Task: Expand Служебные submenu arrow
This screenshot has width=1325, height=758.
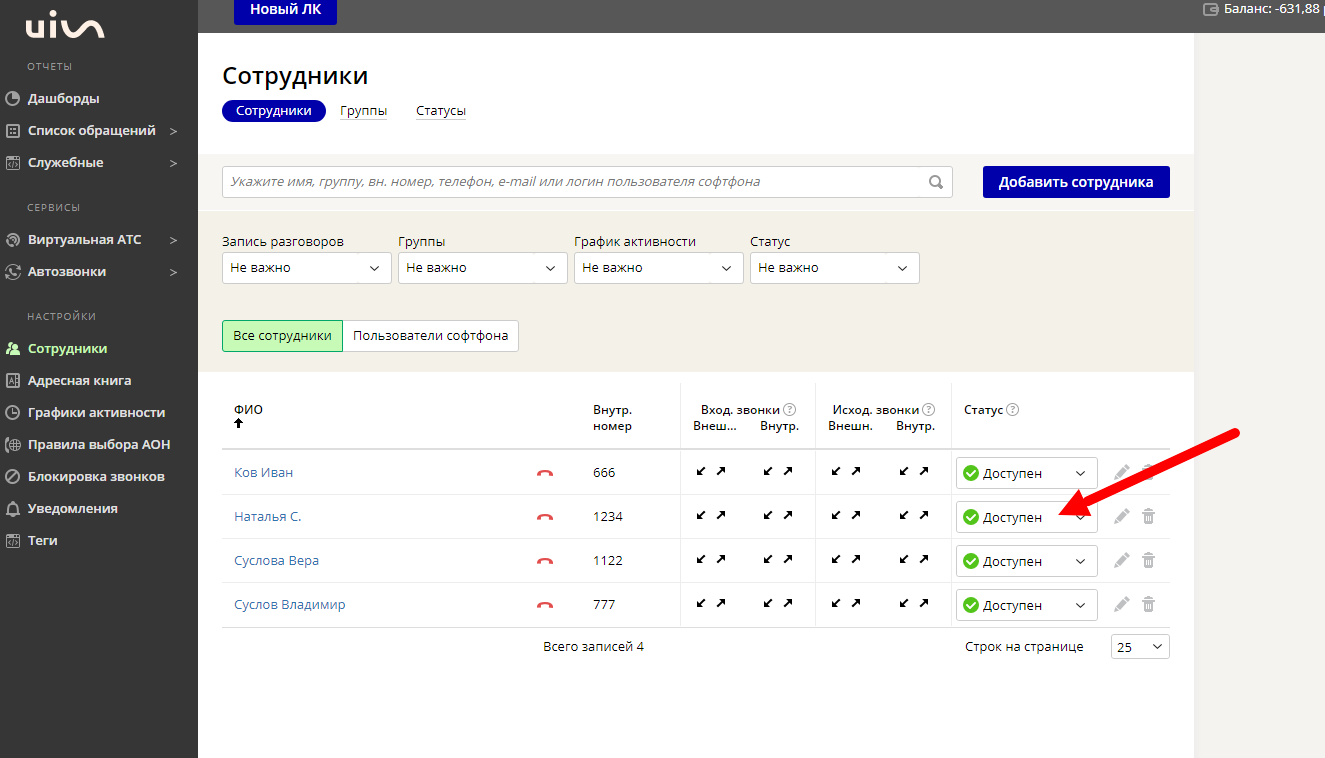Action: [173, 163]
